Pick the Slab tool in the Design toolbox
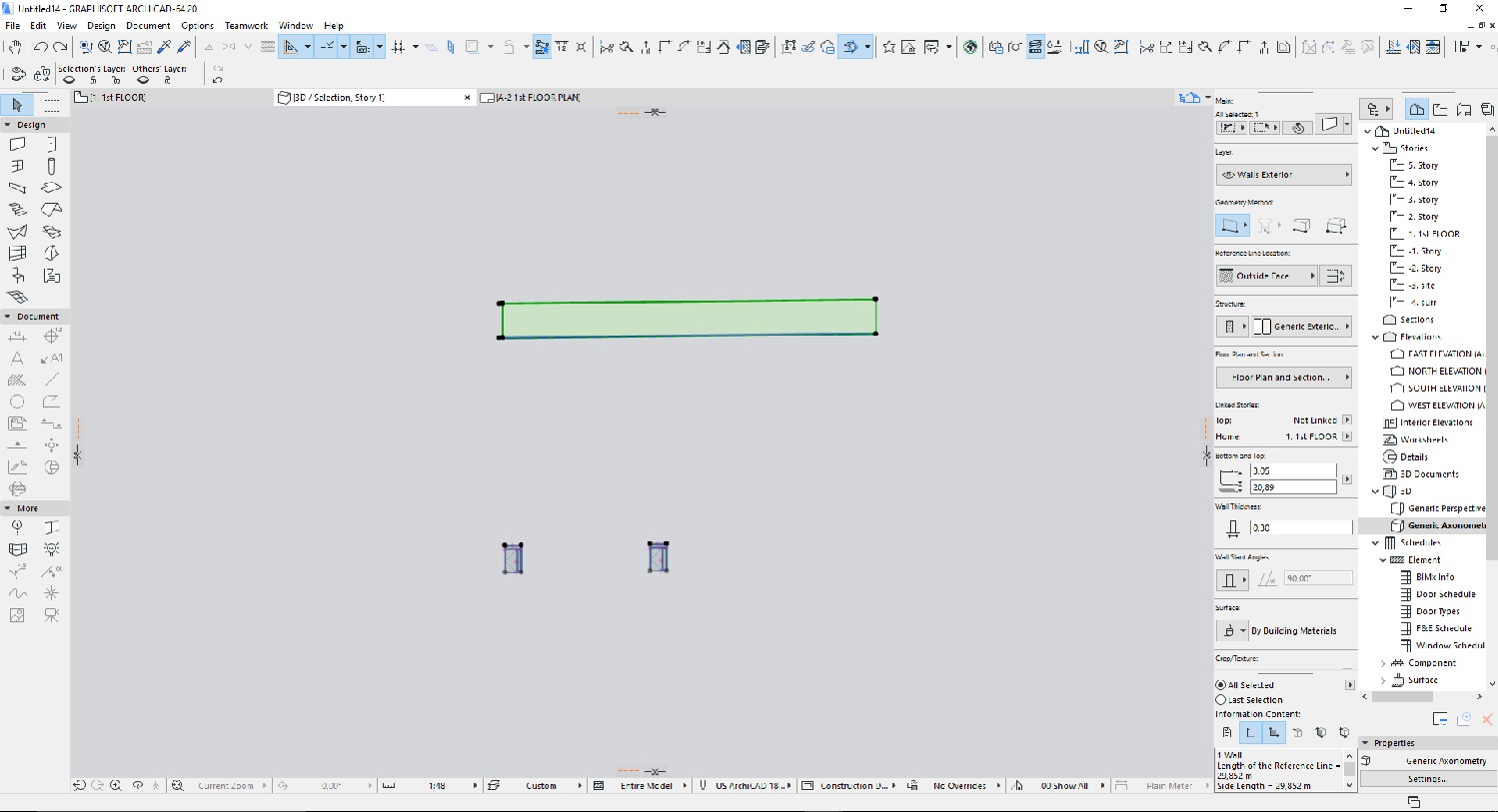 [52, 188]
